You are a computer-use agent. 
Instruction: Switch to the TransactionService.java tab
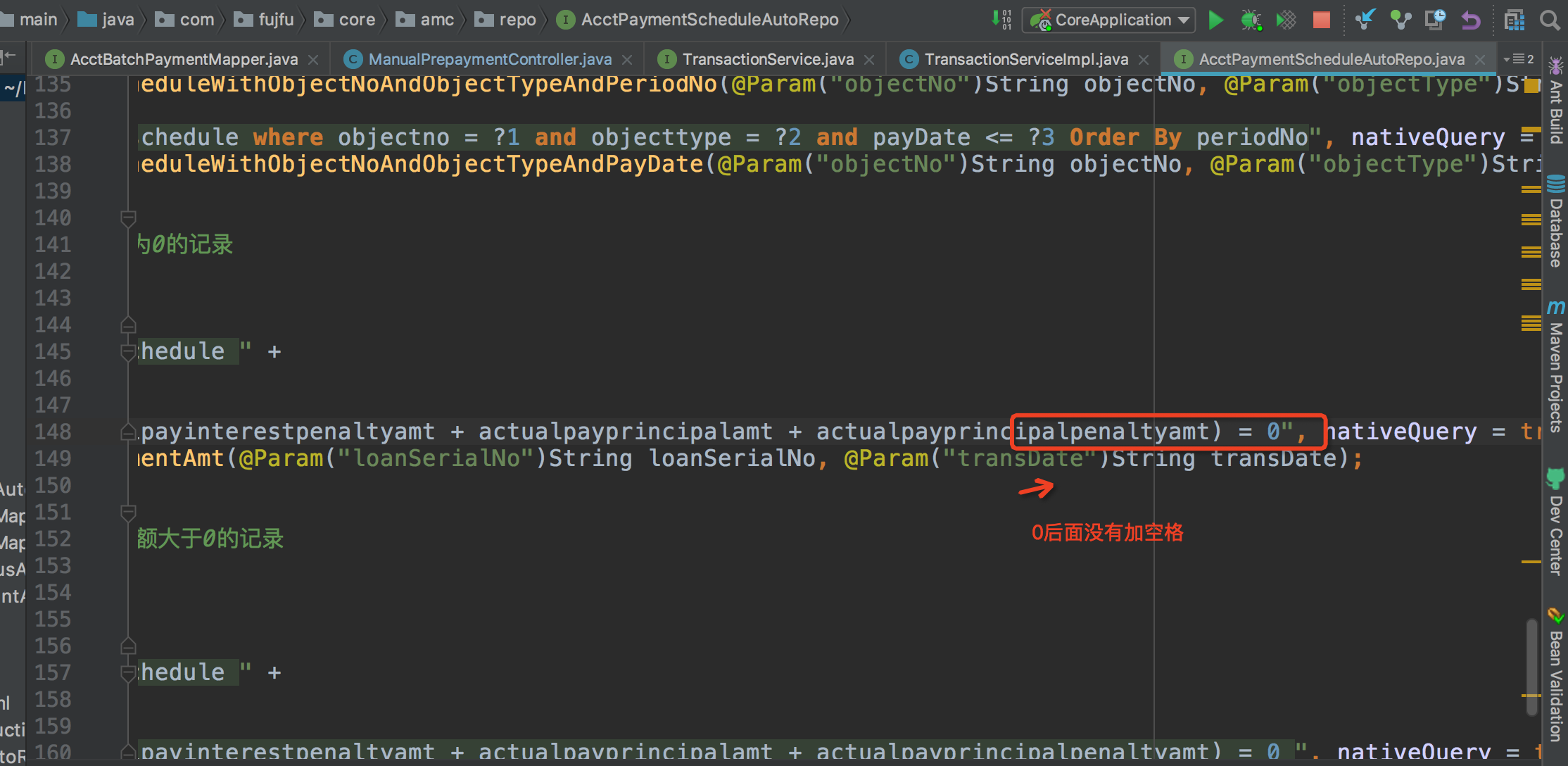[767, 59]
